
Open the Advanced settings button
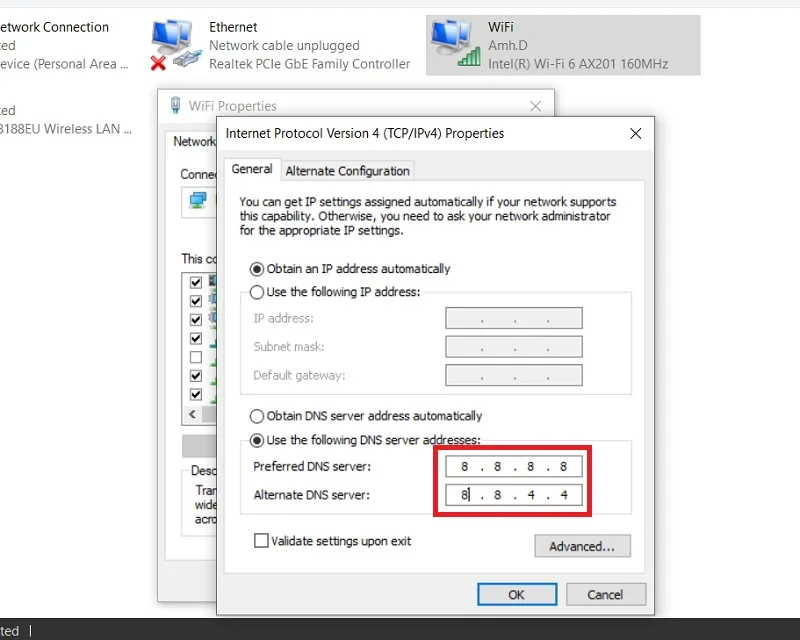582,546
